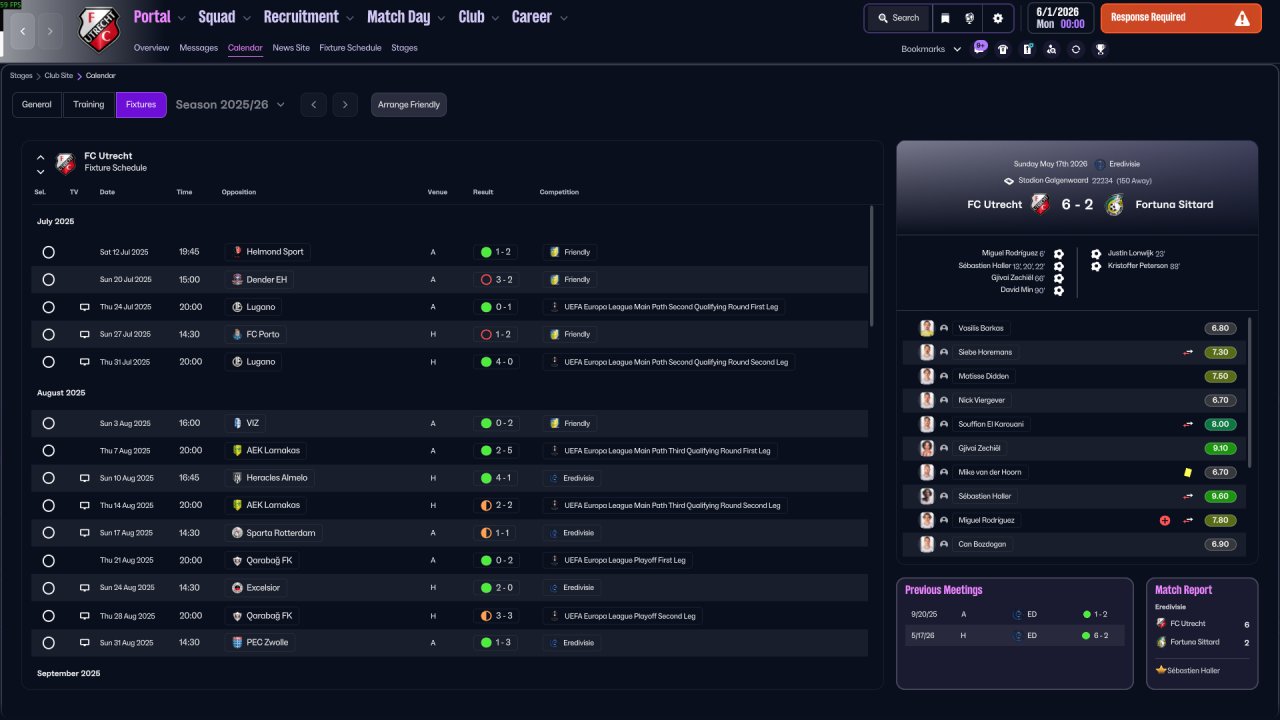
Task: Select the Dender EH fixture radio button
Action: [48, 280]
